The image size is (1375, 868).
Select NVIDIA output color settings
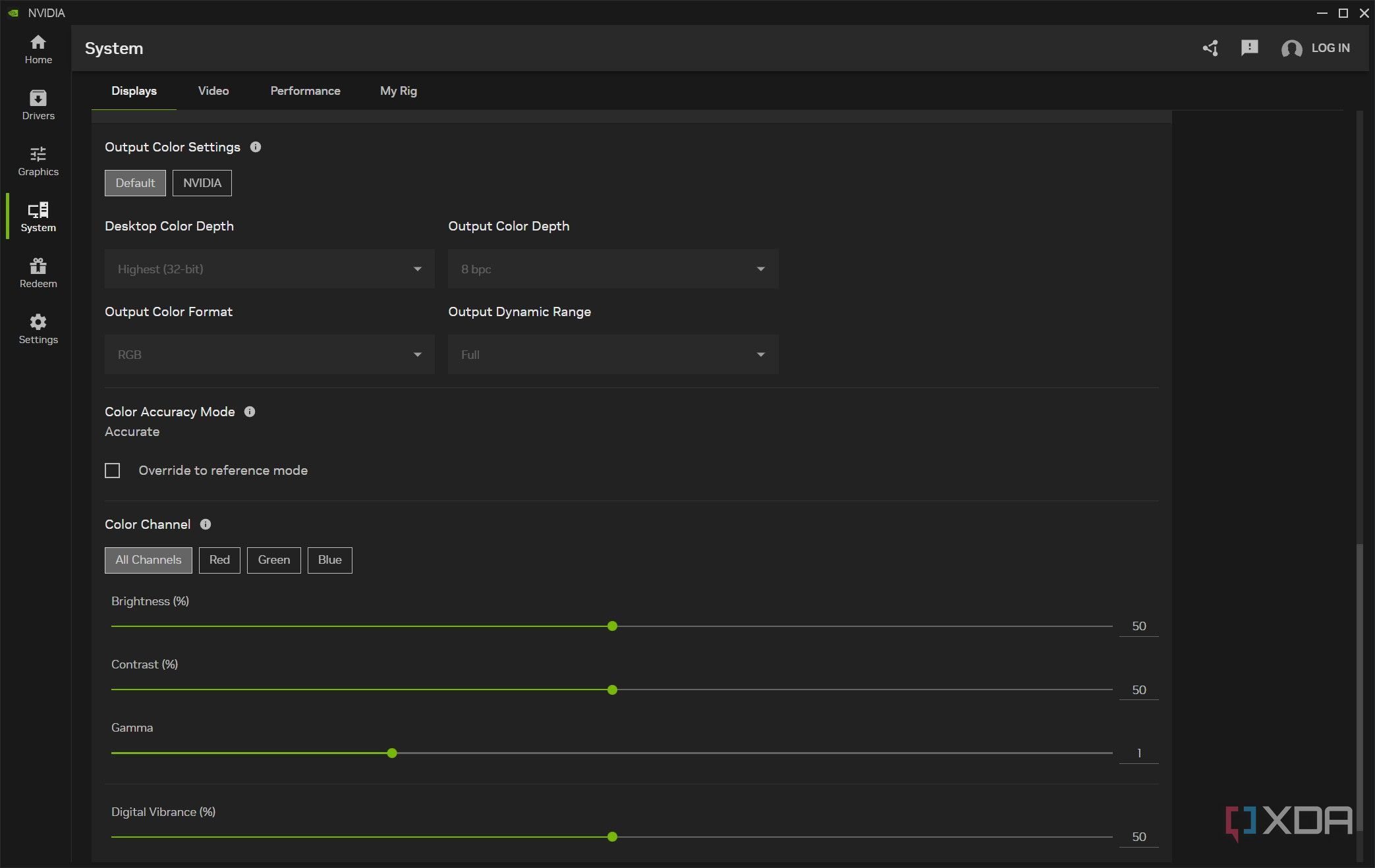[x=202, y=183]
